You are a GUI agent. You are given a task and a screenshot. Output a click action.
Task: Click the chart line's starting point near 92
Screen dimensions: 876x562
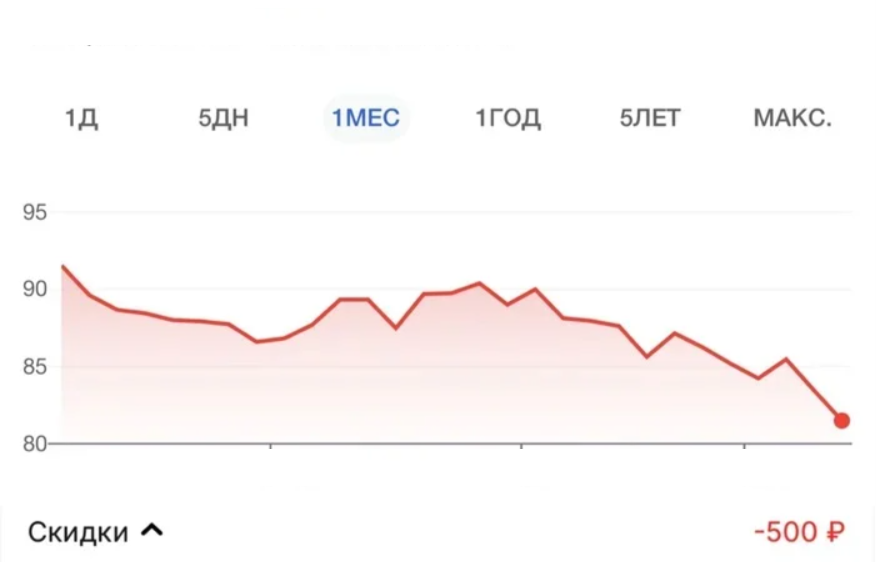(x=63, y=266)
